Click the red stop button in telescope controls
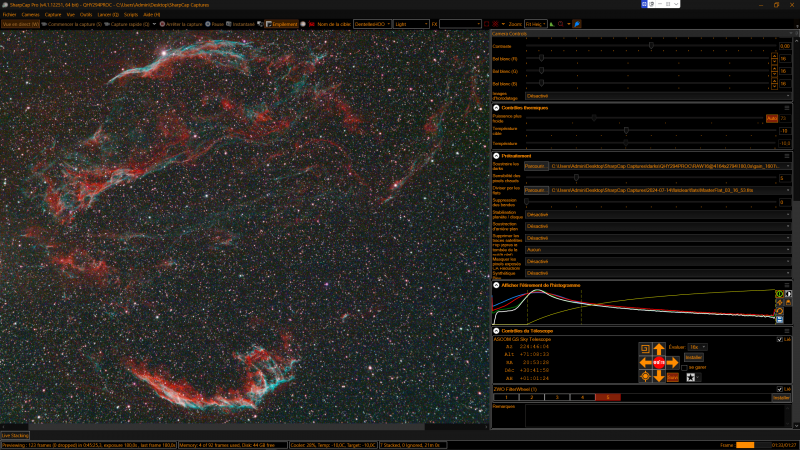Image resolution: width=800 pixels, height=450 pixels. coord(659,363)
